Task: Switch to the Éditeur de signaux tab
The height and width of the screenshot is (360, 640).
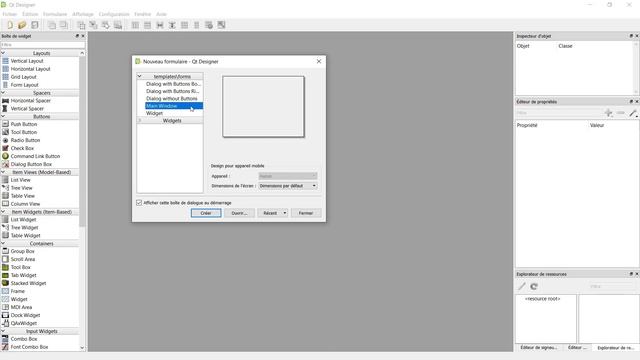Action: coord(539,347)
